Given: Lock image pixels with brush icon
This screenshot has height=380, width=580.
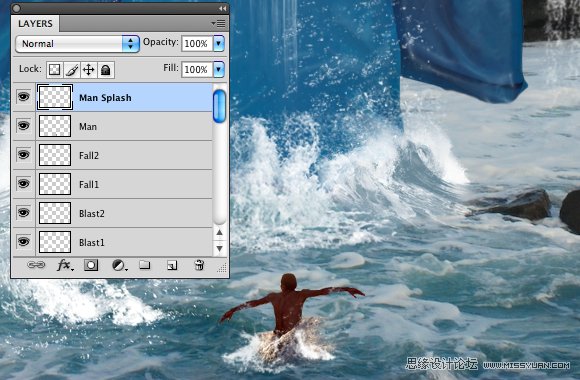Looking at the screenshot, I should point(72,70).
